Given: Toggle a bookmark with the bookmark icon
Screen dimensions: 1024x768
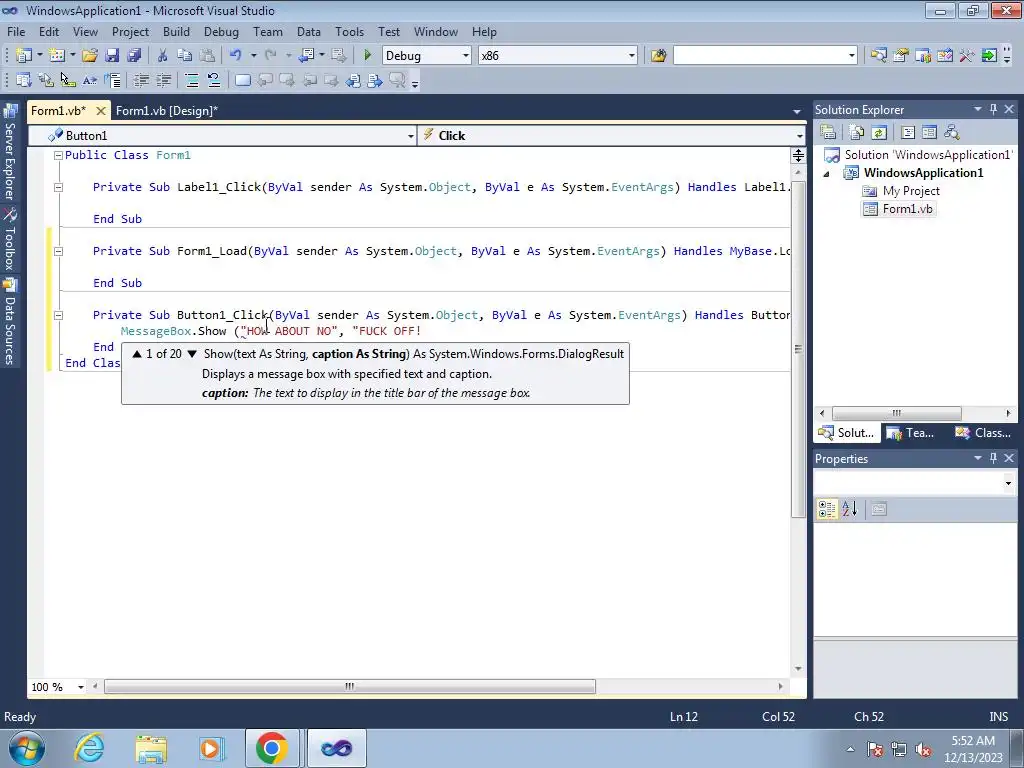Looking at the screenshot, I should point(242,80).
